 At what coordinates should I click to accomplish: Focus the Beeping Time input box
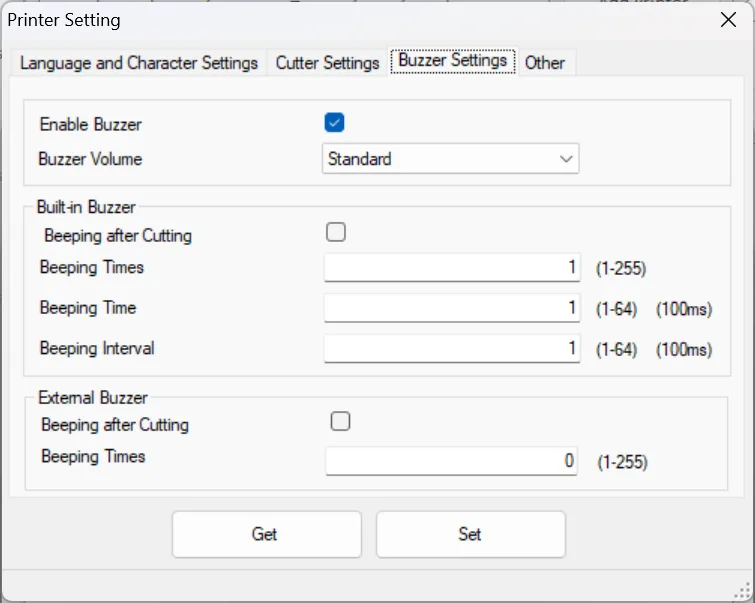[451, 308]
